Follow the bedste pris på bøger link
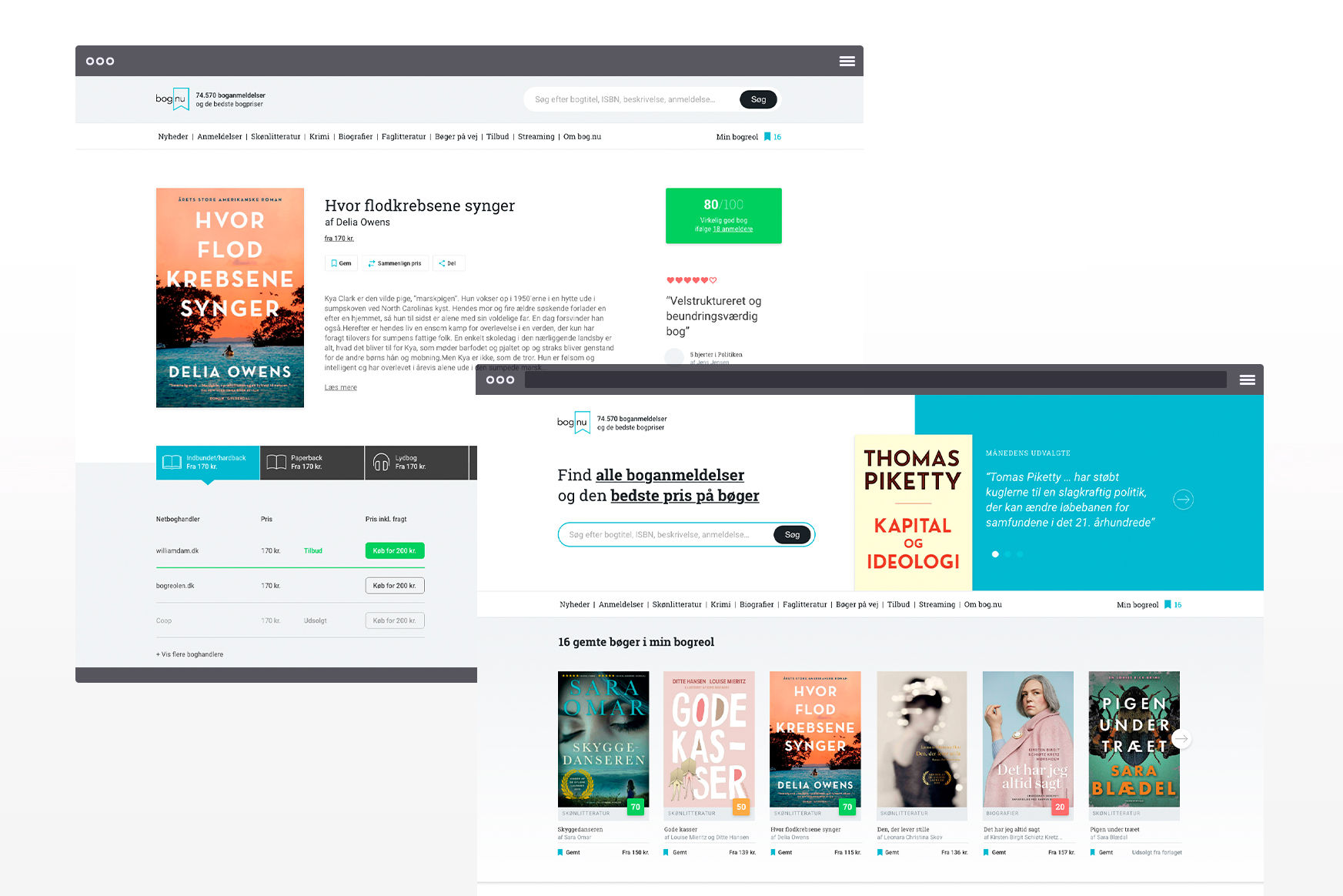The image size is (1343, 896). coord(685,496)
